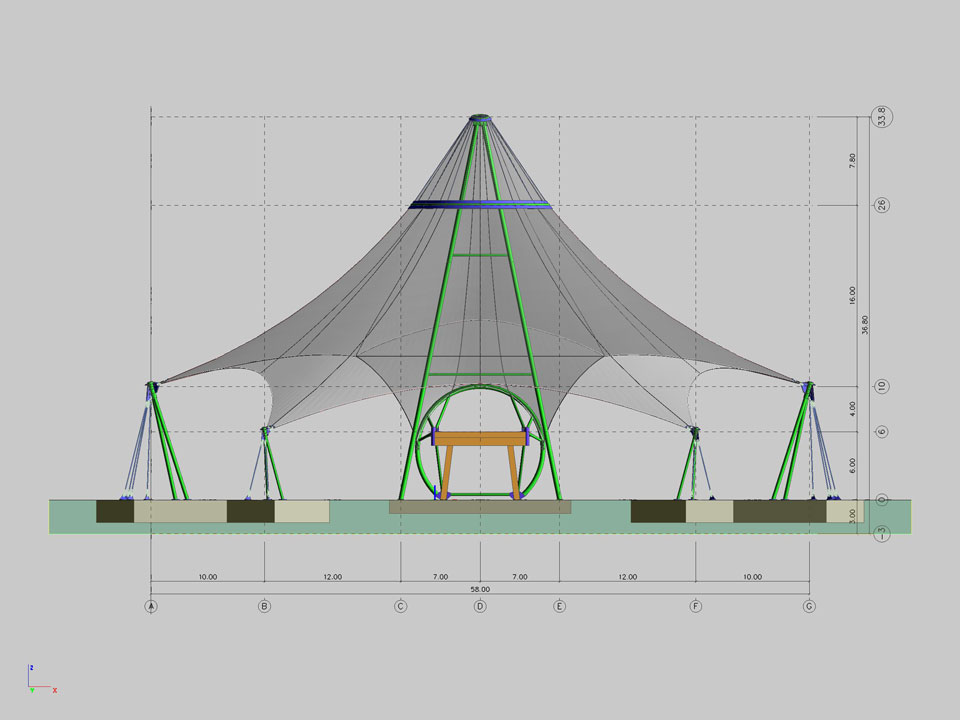Click the elevation 6 level marker
The height and width of the screenshot is (720, 960).
click(x=882, y=432)
